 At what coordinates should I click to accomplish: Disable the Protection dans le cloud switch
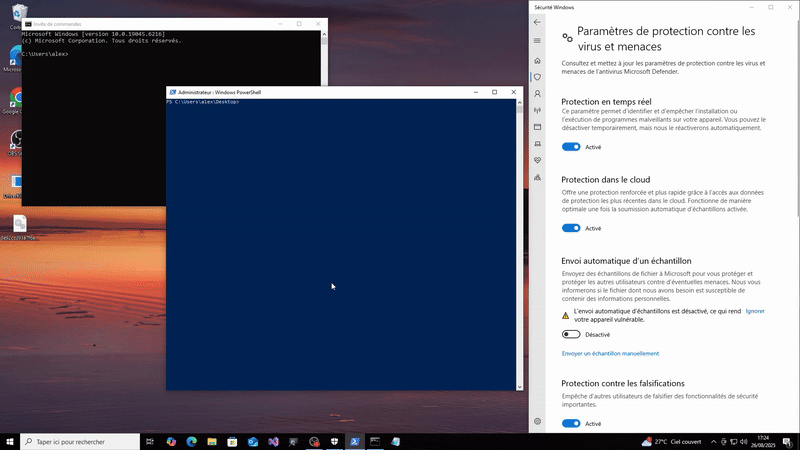(571, 228)
